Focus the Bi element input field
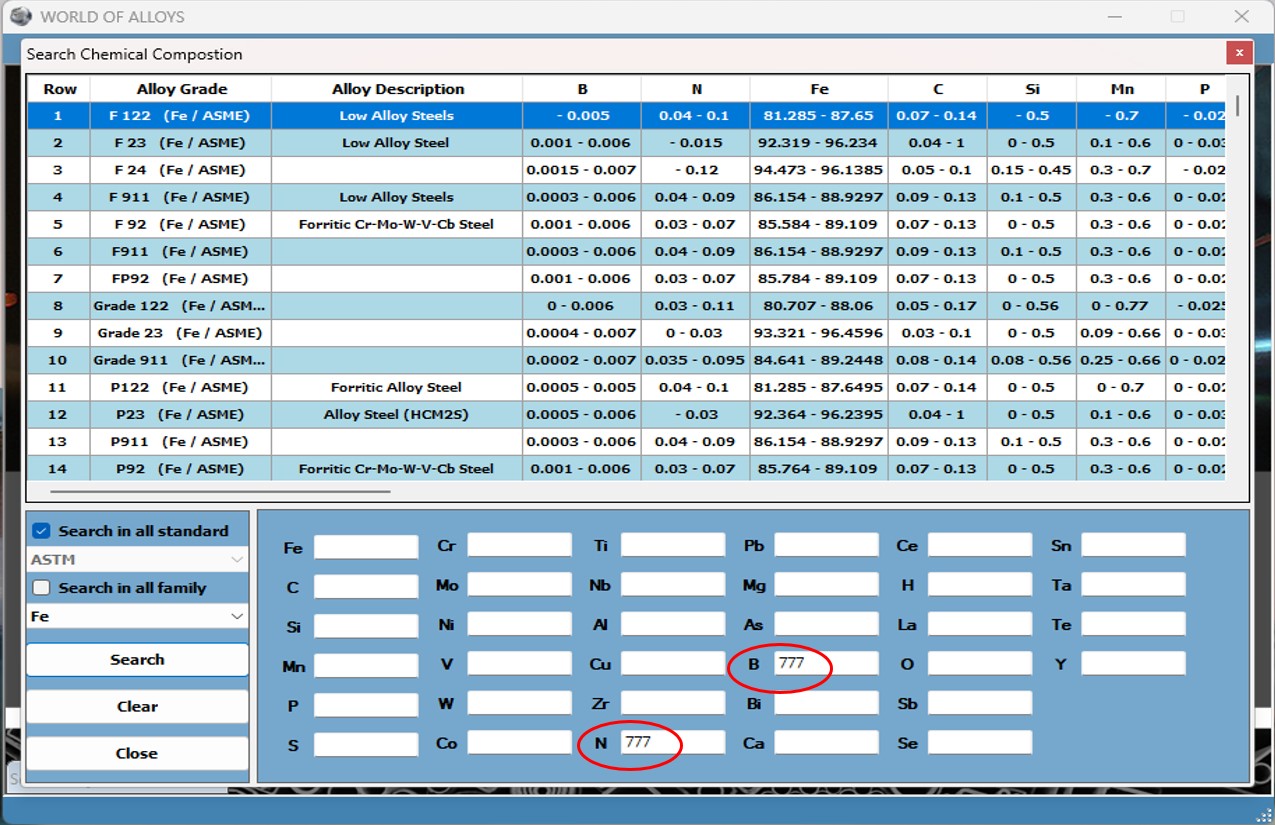Screen dimensions: 1275x825 coord(826,703)
